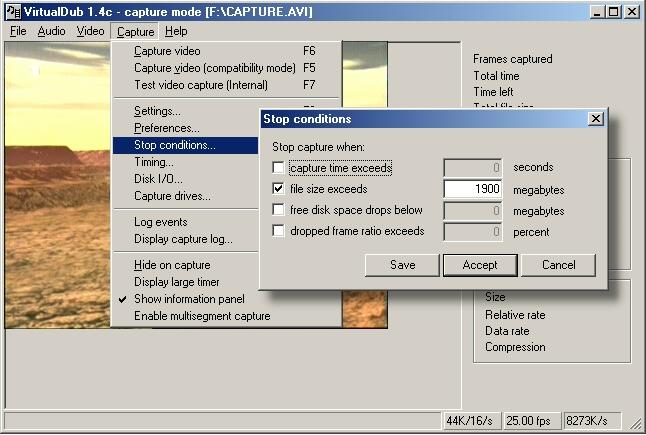Open the Video menu
This screenshot has width=646, height=435.
coord(90,31)
